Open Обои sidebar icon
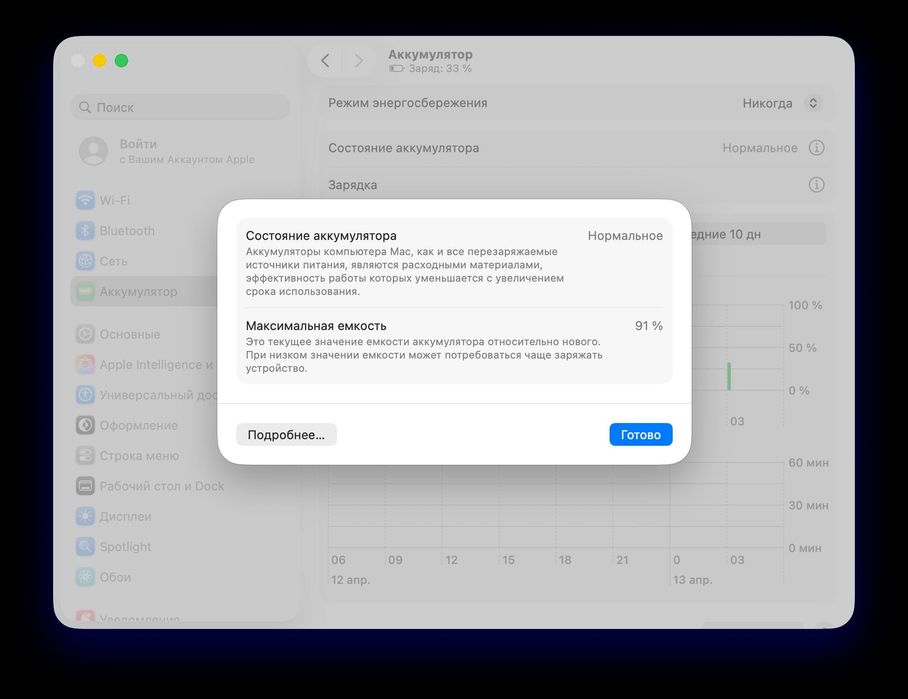Screen dimensions: 908x699 click(85, 577)
